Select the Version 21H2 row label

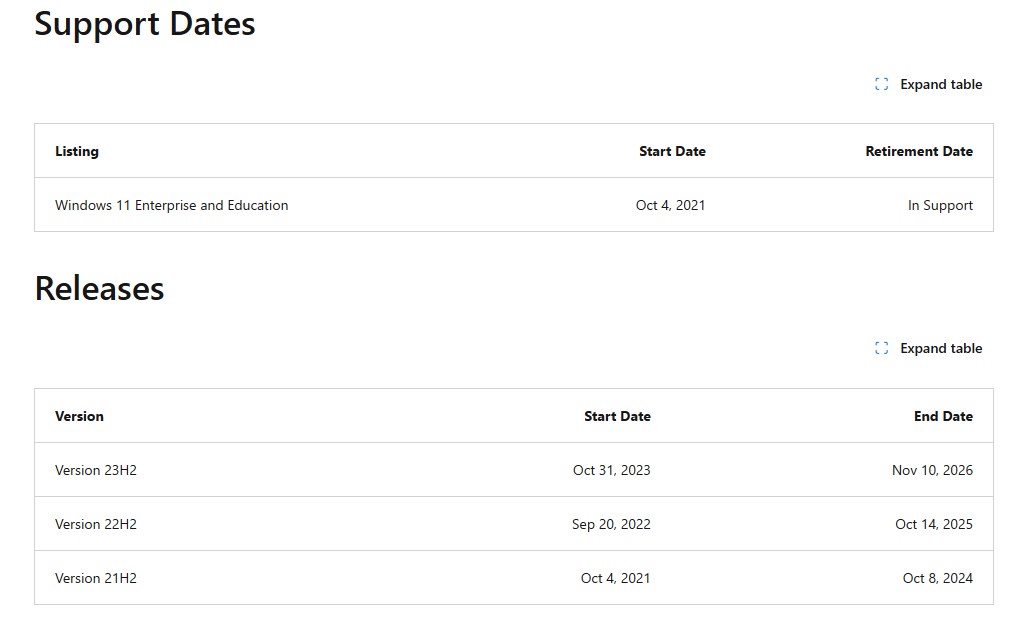pyautogui.click(x=96, y=579)
